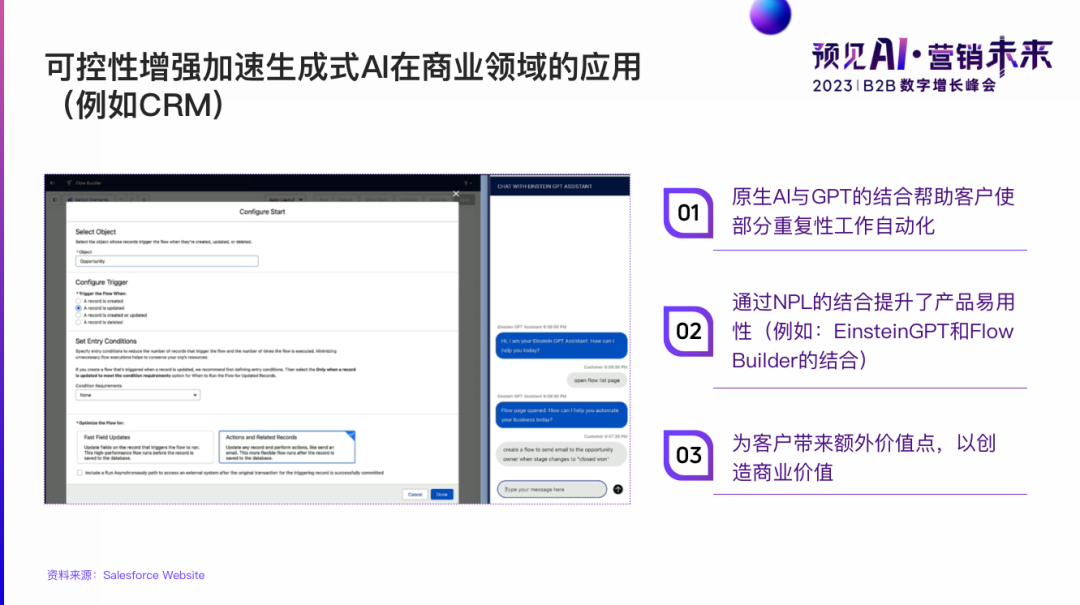The height and width of the screenshot is (605, 1080).
Task: Click the send arrow in Einstein GPT chat
Action: (x=618, y=489)
